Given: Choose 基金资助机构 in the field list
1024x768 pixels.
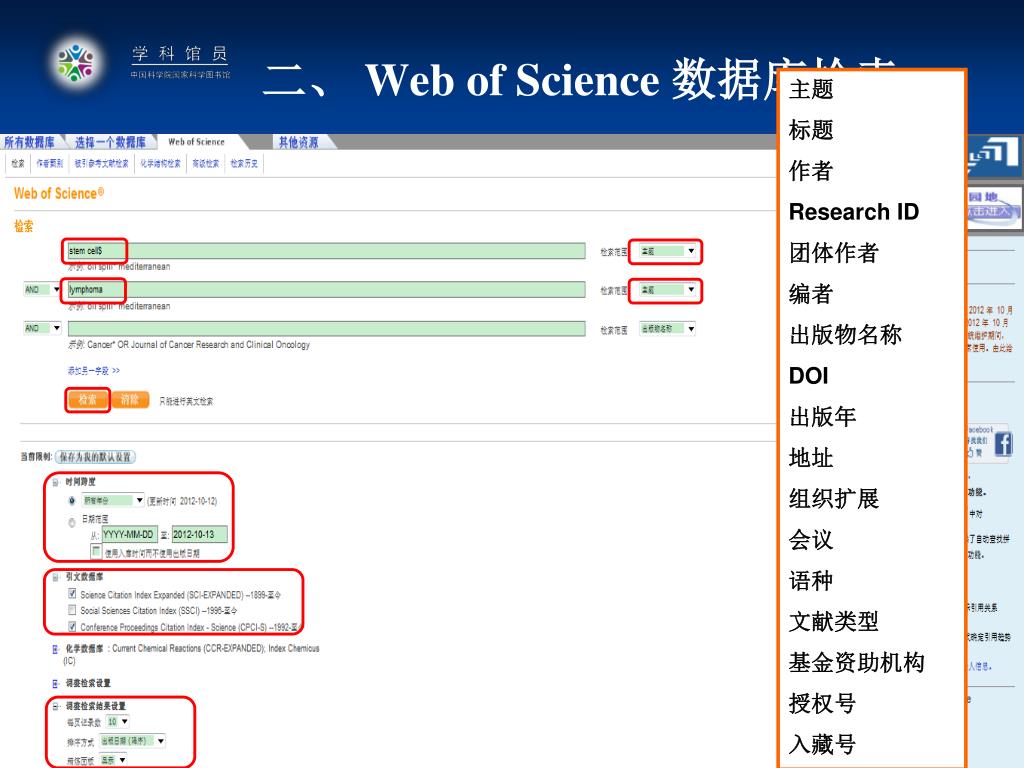Looking at the screenshot, I should point(857,662).
